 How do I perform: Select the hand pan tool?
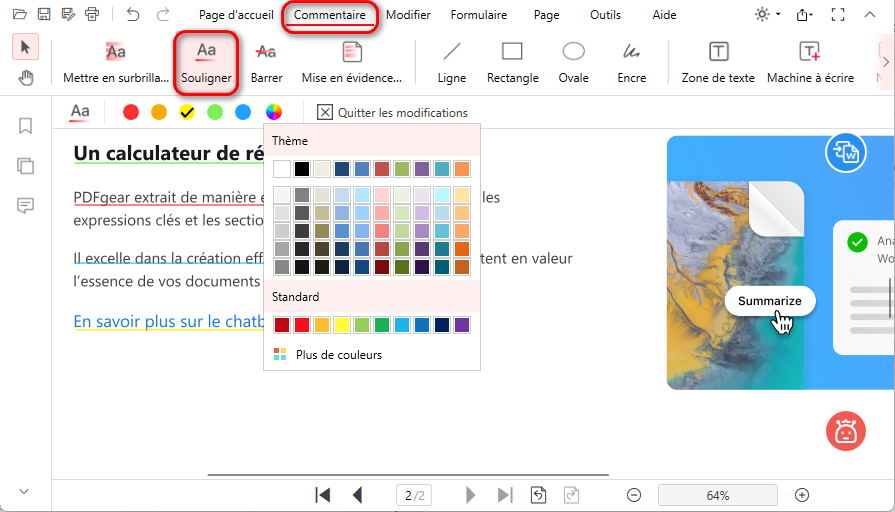[25, 78]
